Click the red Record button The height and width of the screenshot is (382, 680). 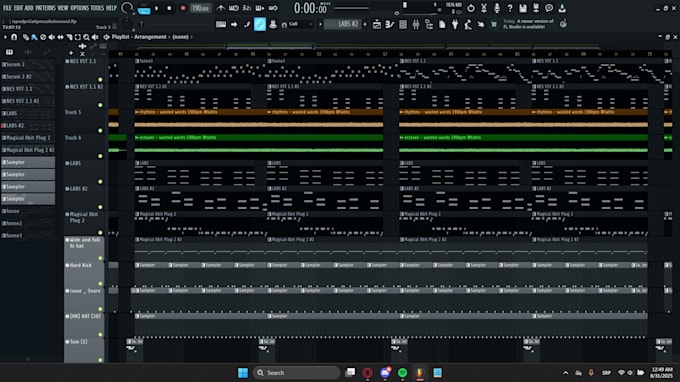[x=183, y=8]
